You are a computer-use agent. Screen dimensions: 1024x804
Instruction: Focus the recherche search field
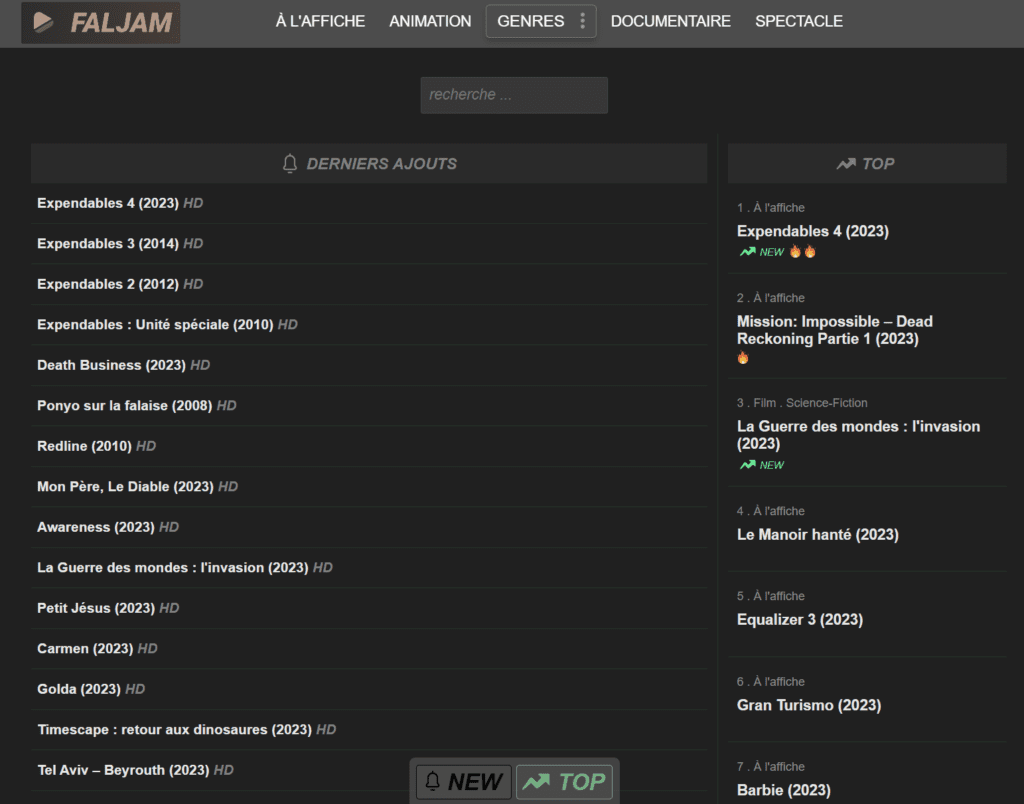coord(513,95)
